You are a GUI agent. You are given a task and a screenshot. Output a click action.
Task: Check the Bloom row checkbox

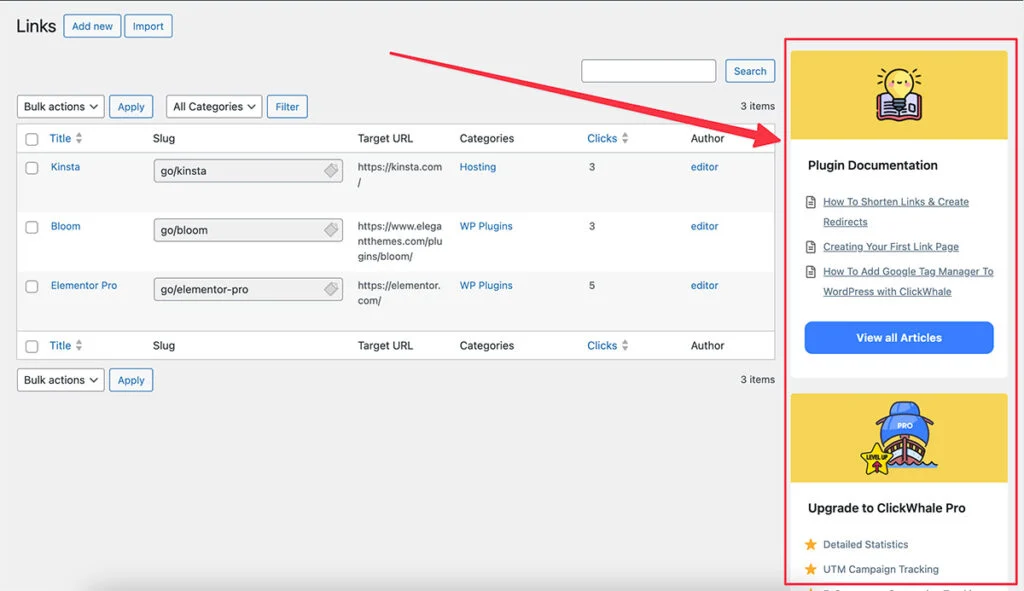[x=31, y=227]
